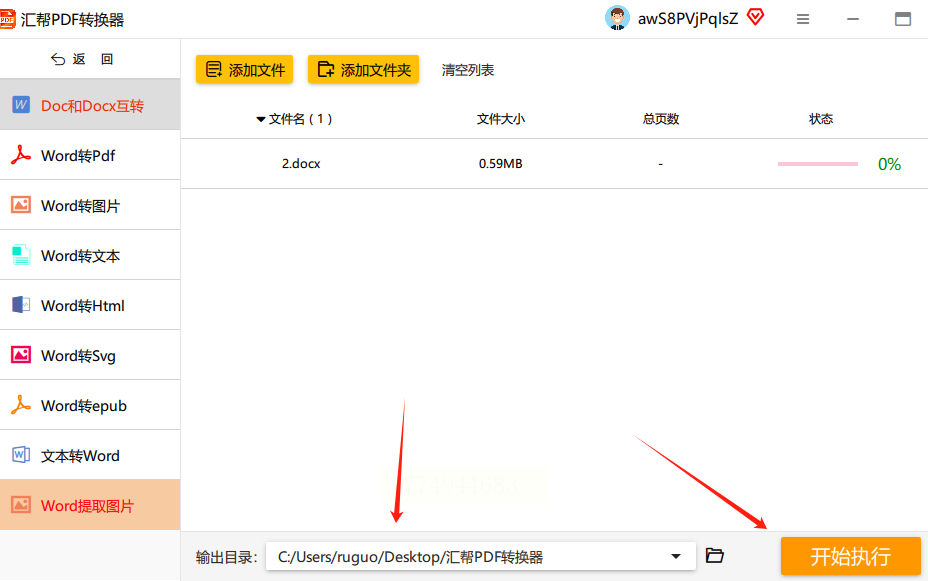Click the sort triangle beside 文件名
Screen dimensions: 928x581
point(260,120)
